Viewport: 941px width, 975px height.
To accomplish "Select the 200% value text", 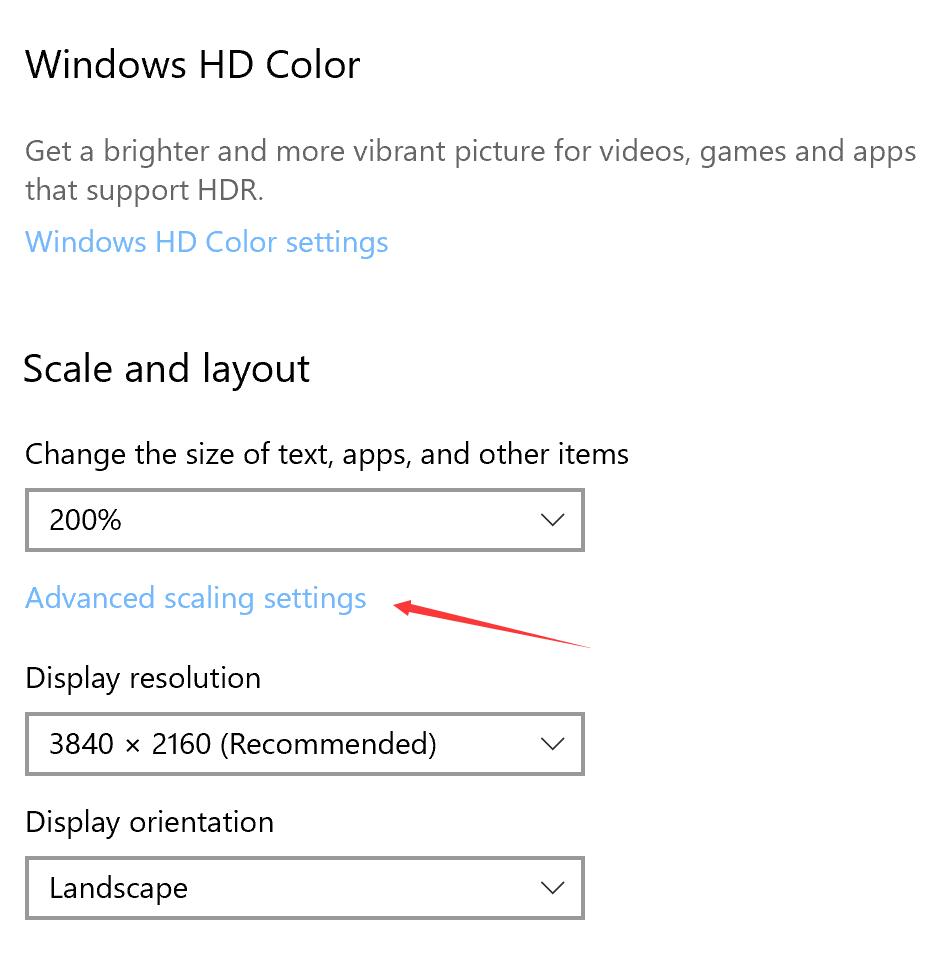I will (x=85, y=520).
